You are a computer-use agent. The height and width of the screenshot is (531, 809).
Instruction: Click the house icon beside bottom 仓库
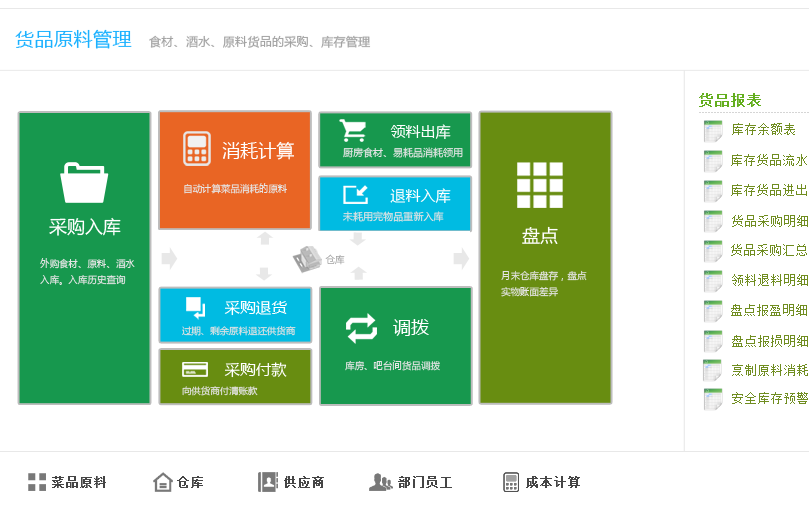pyautogui.click(x=163, y=482)
